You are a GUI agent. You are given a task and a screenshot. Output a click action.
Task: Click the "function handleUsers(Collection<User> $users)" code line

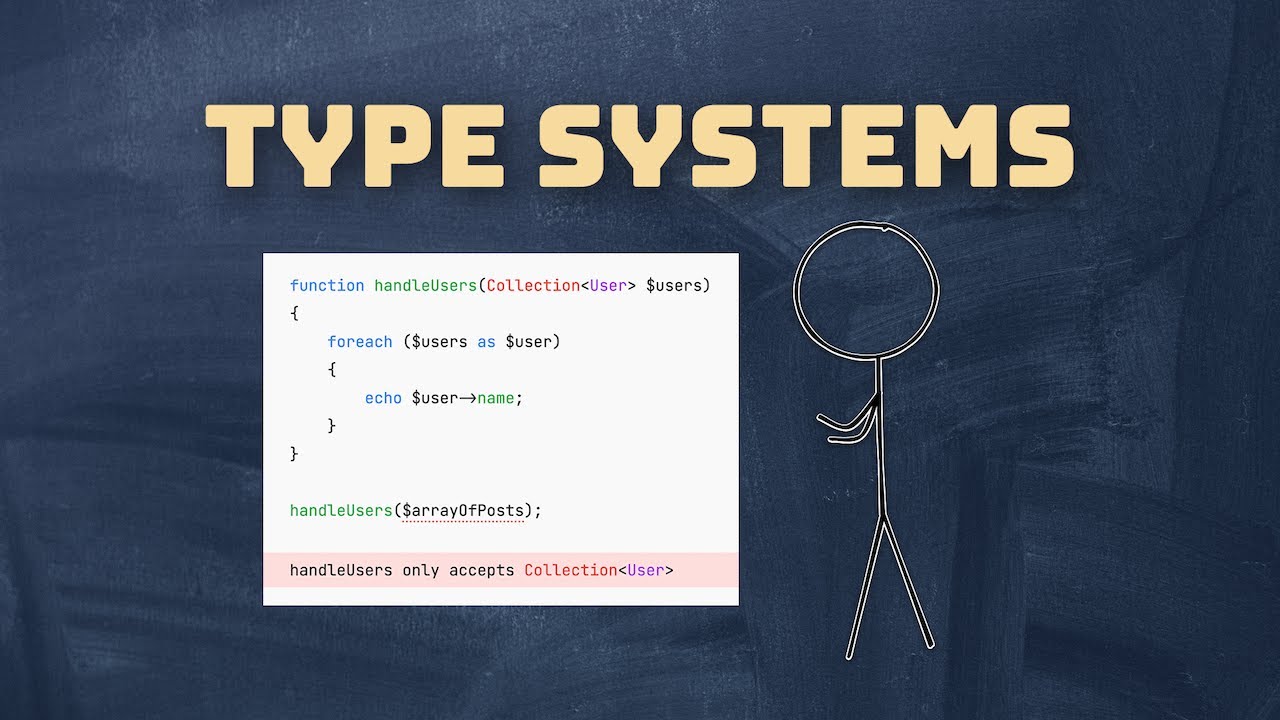pos(500,286)
